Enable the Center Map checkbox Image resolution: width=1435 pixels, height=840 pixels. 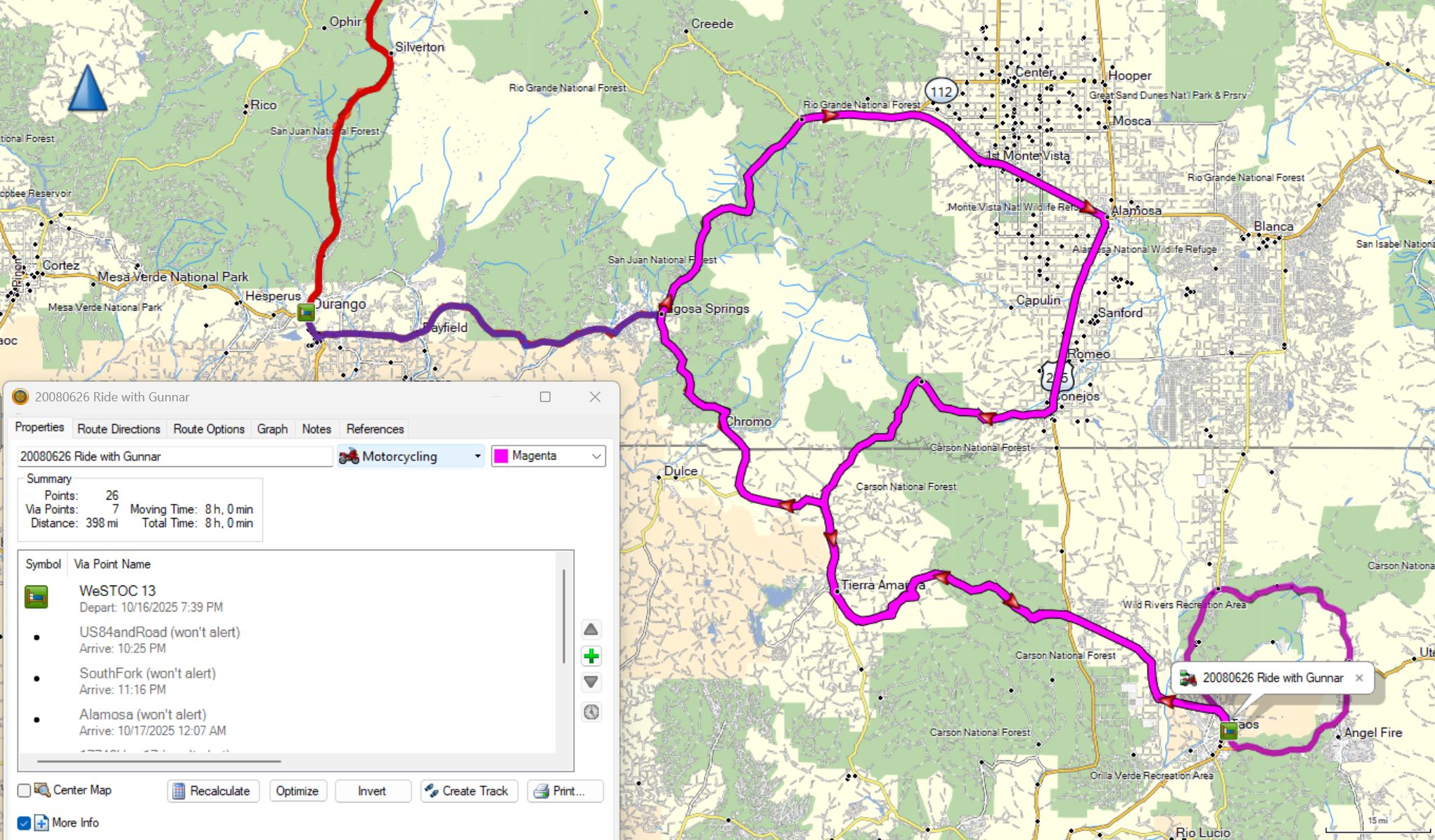click(x=24, y=790)
